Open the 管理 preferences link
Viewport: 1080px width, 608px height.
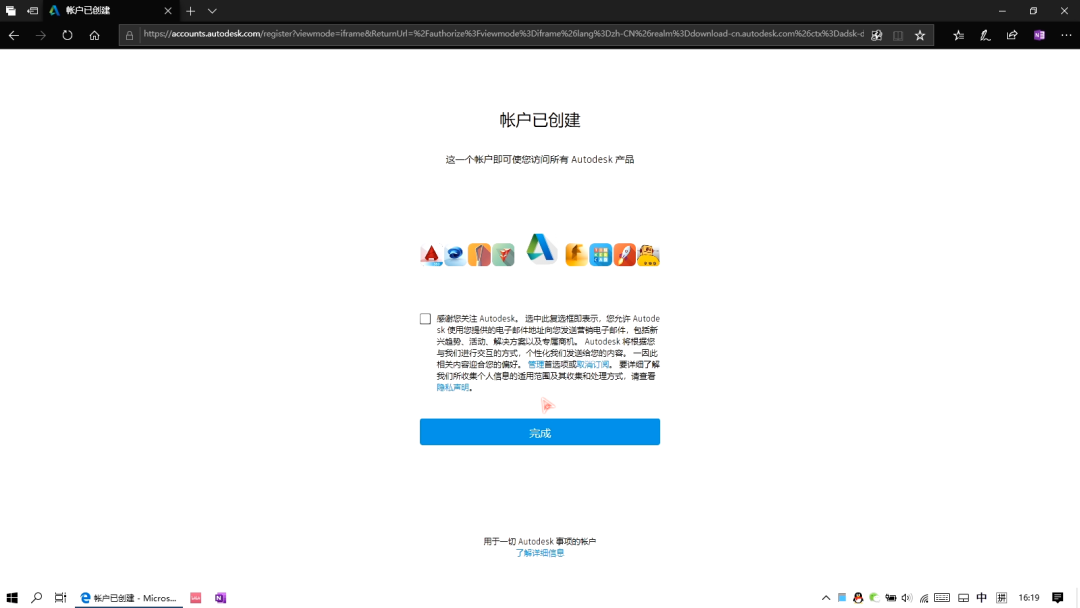(x=535, y=364)
